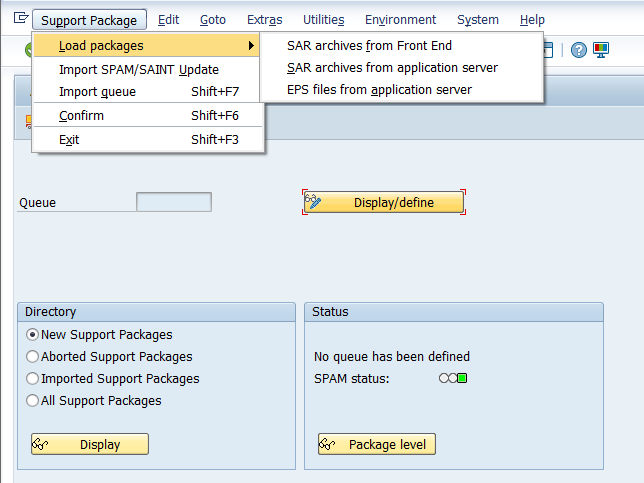Screen dimensions: 644x483
Task: Click the Queue input field
Action: click(x=174, y=202)
